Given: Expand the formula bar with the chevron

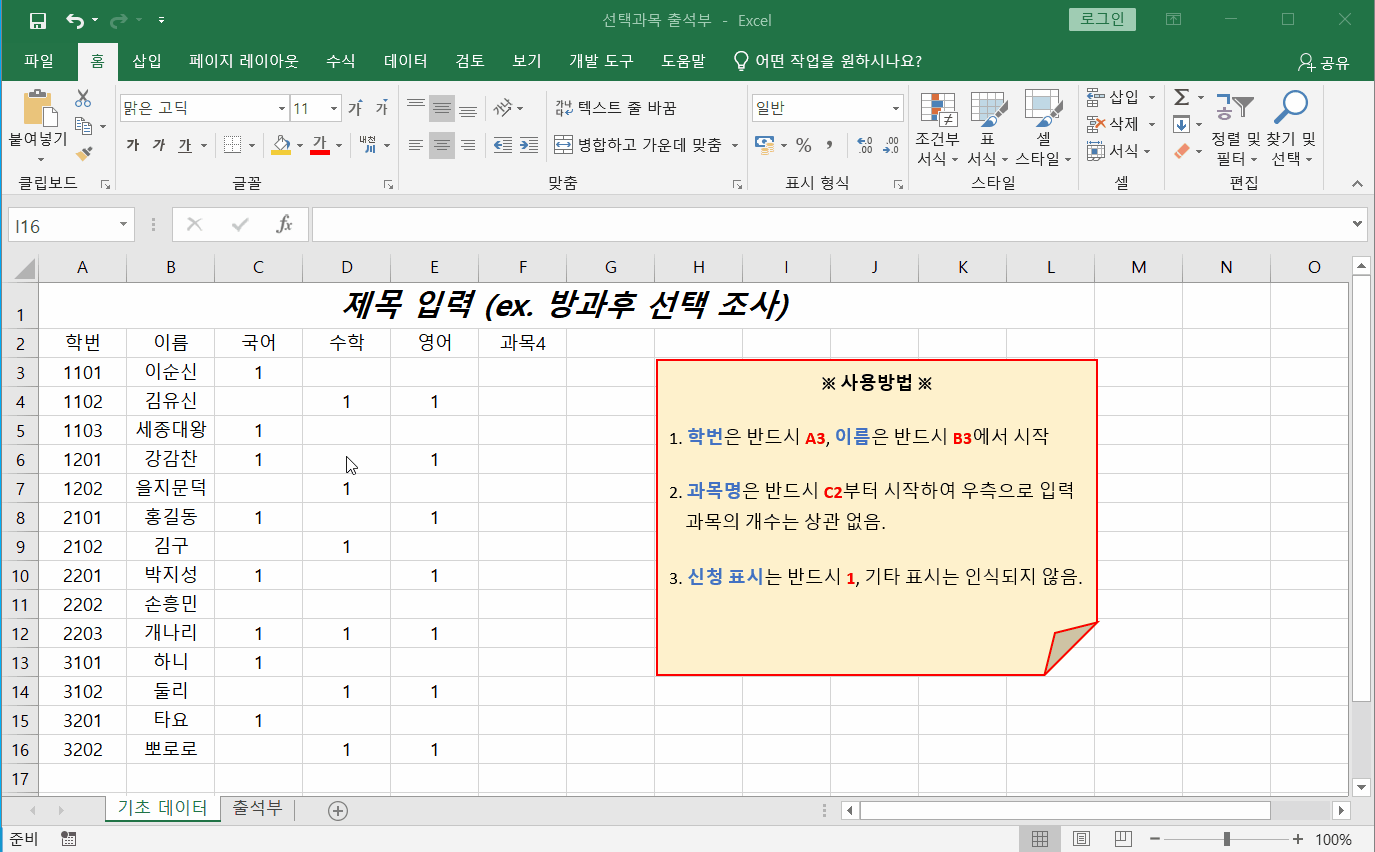Looking at the screenshot, I should pyautogui.click(x=1357, y=224).
